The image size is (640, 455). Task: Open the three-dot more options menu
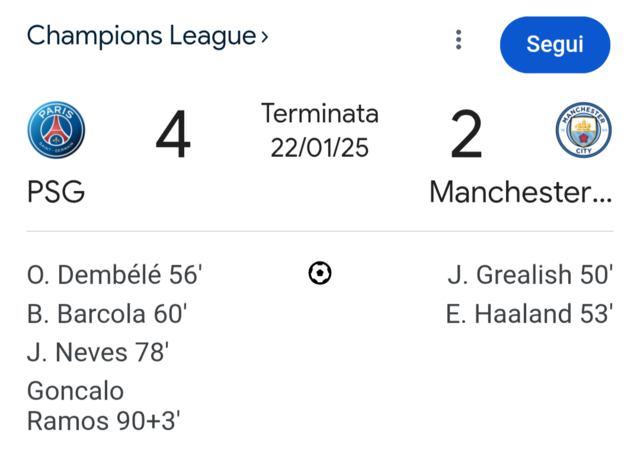pyautogui.click(x=458, y=40)
